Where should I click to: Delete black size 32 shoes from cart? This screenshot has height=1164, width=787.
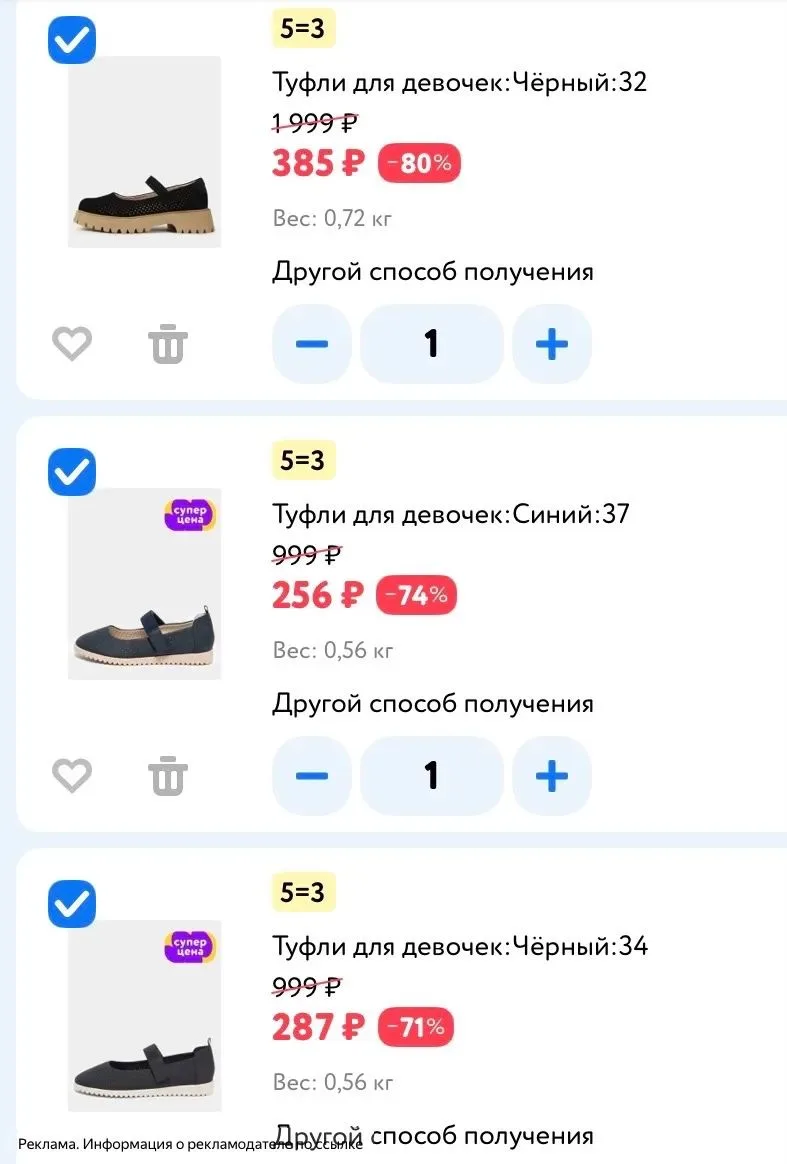pyautogui.click(x=168, y=344)
